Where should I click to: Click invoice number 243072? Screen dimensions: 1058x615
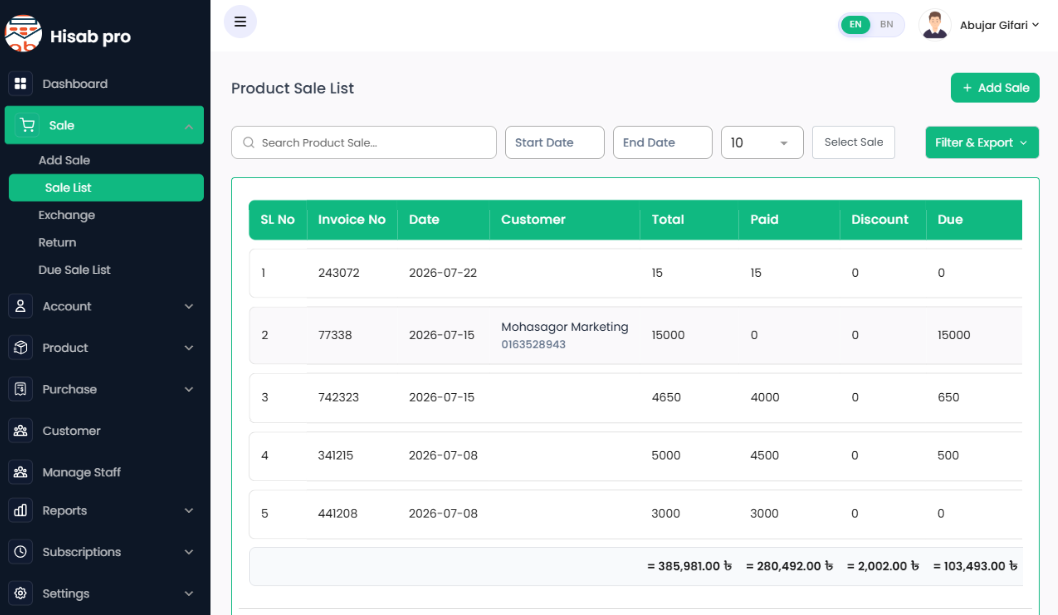[x=339, y=273]
